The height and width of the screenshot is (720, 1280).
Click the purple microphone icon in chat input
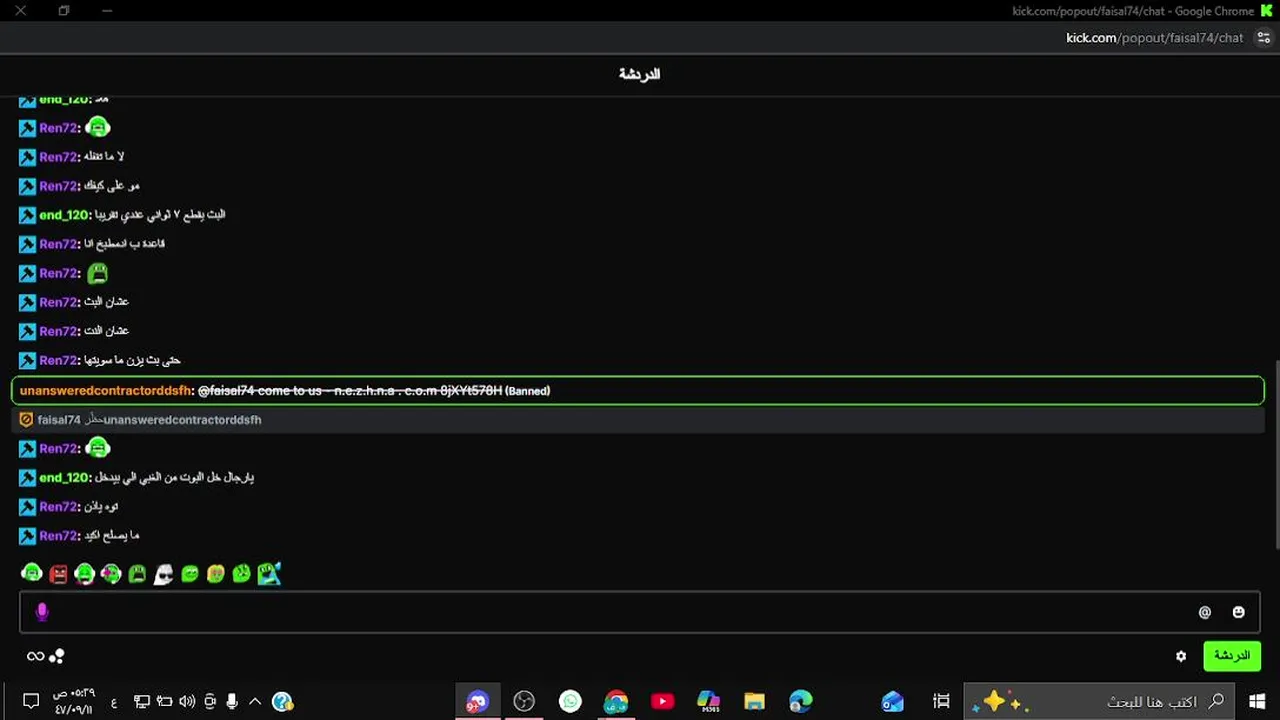click(x=42, y=612)
